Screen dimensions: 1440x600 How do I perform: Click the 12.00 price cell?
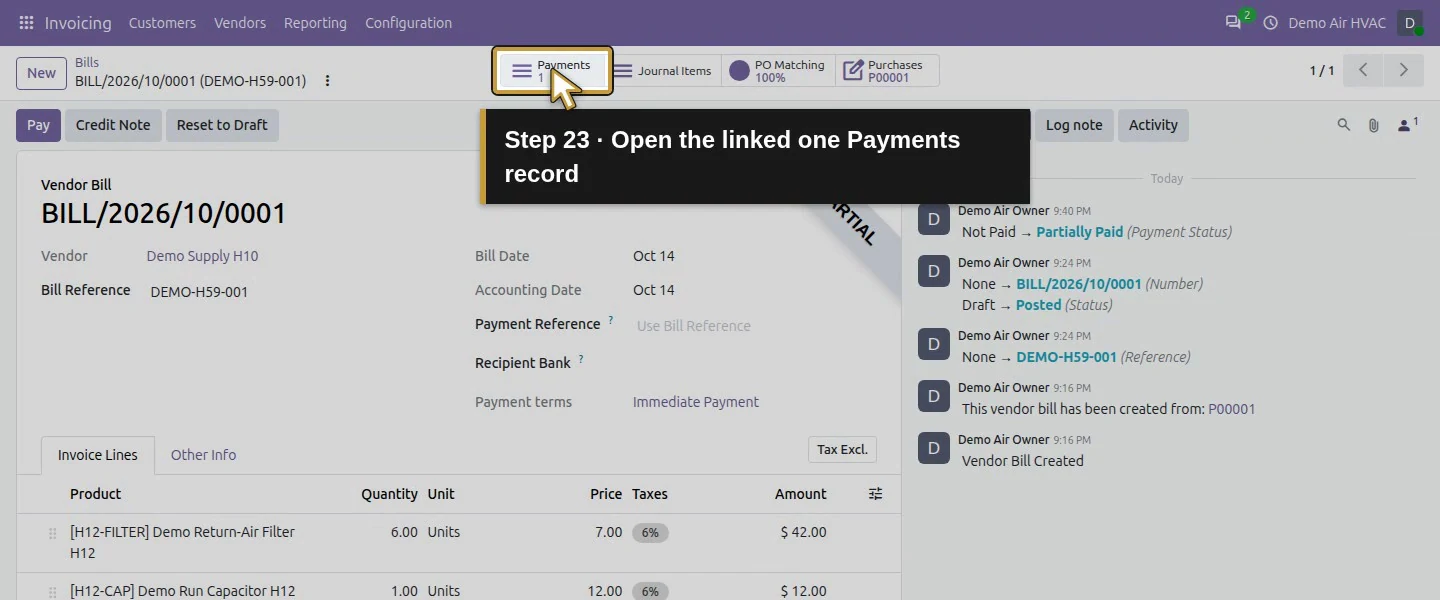(x=604, y=591)
